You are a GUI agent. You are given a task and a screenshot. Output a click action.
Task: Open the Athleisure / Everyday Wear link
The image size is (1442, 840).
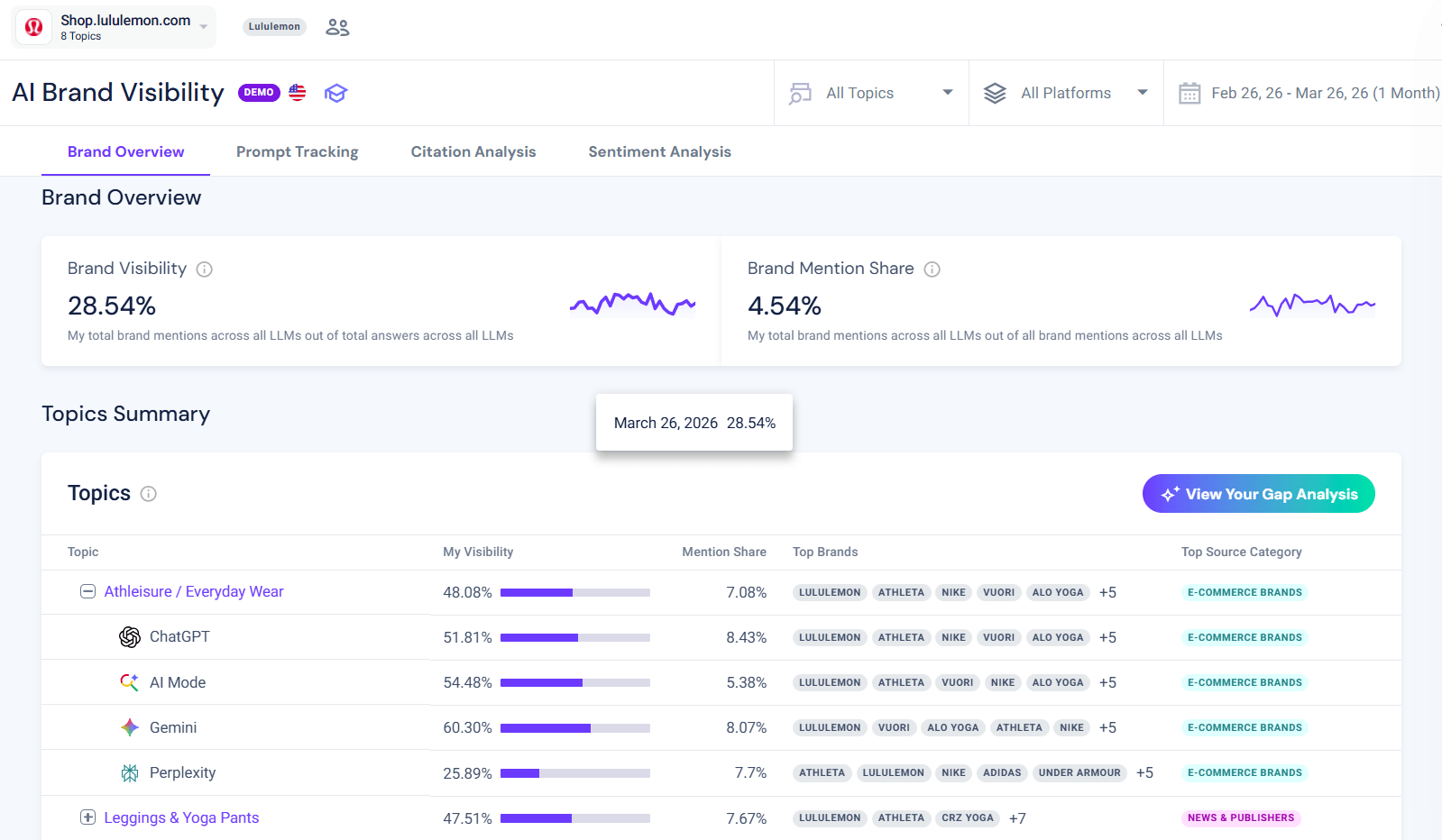[x=194, y=591]
